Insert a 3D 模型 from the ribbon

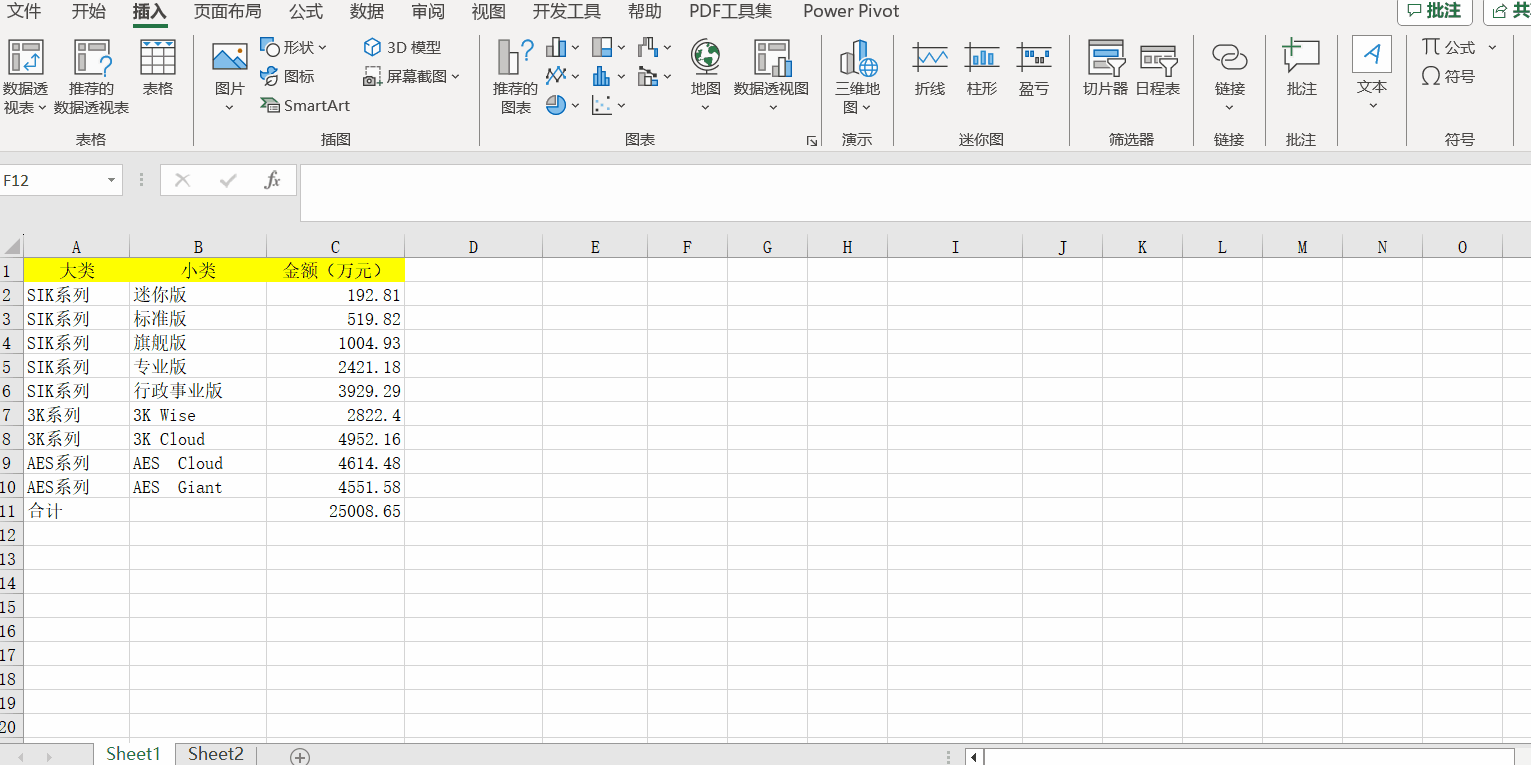pyautogui.click(x=402, y=47)
